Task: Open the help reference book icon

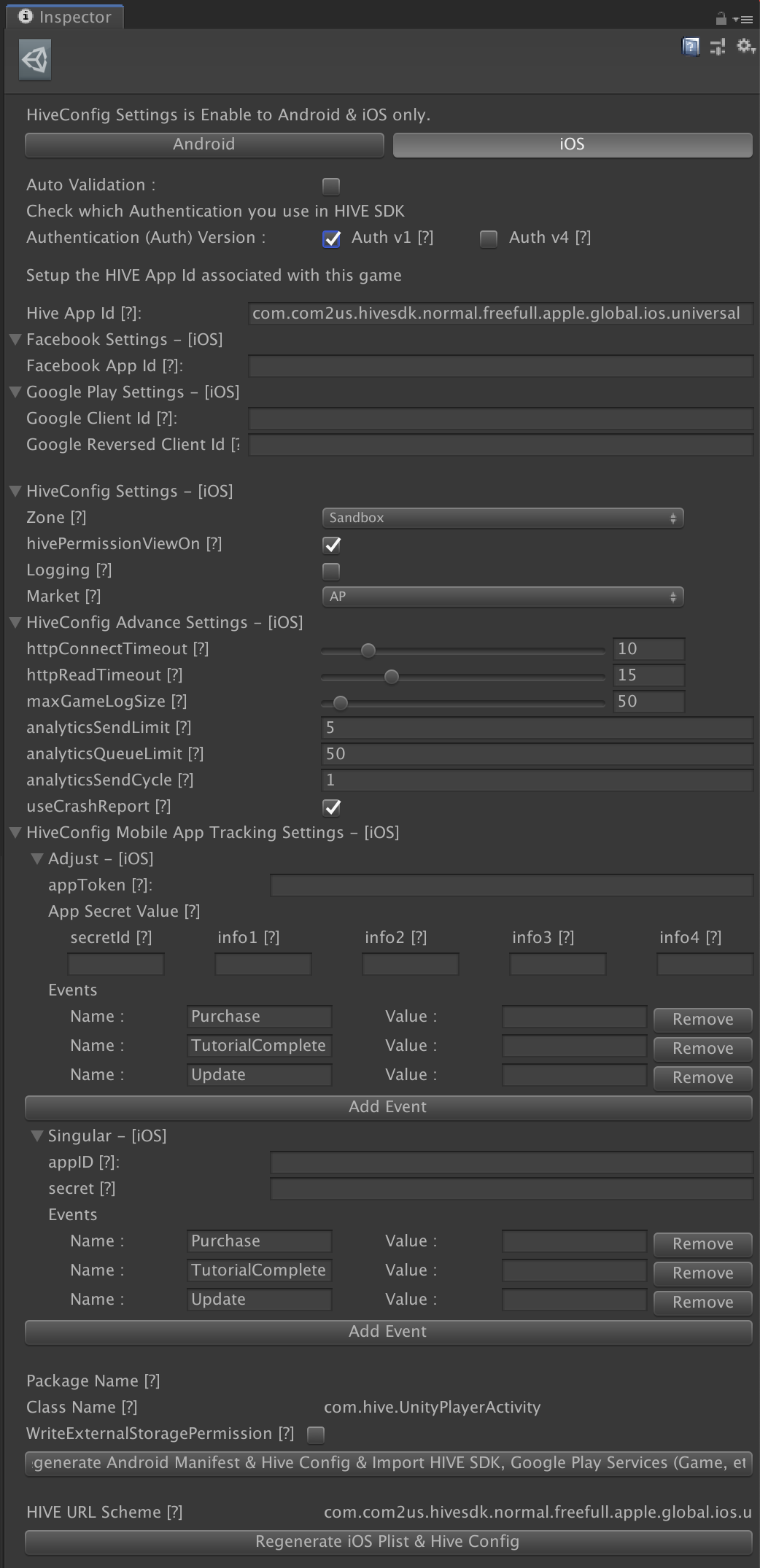Action: [x=690, y=47]
